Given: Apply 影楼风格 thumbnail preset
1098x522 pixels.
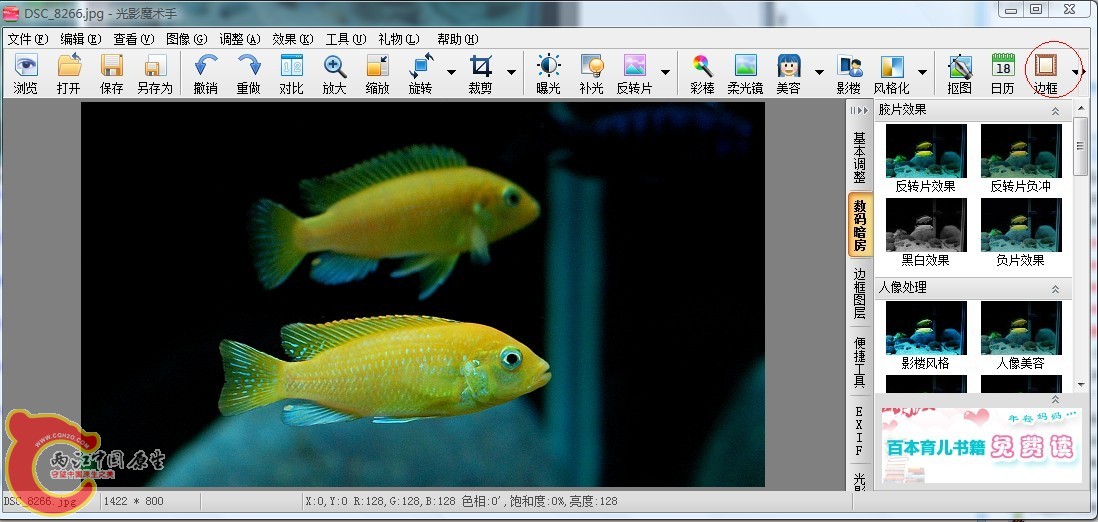Looking at the screenshot, I should 926,336.
